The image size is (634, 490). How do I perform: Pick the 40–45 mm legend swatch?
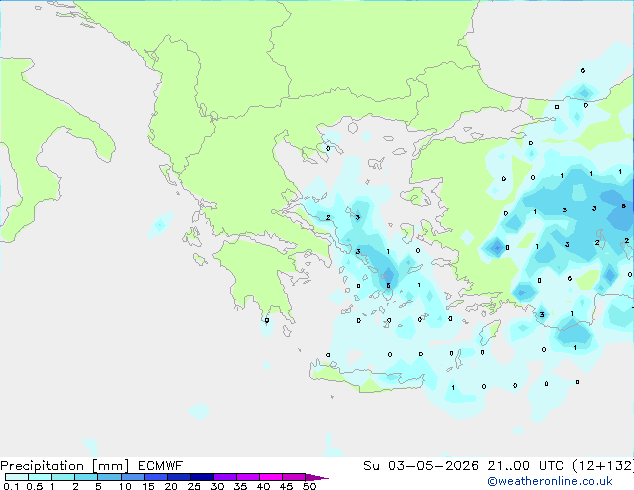[x=271, y=477]
